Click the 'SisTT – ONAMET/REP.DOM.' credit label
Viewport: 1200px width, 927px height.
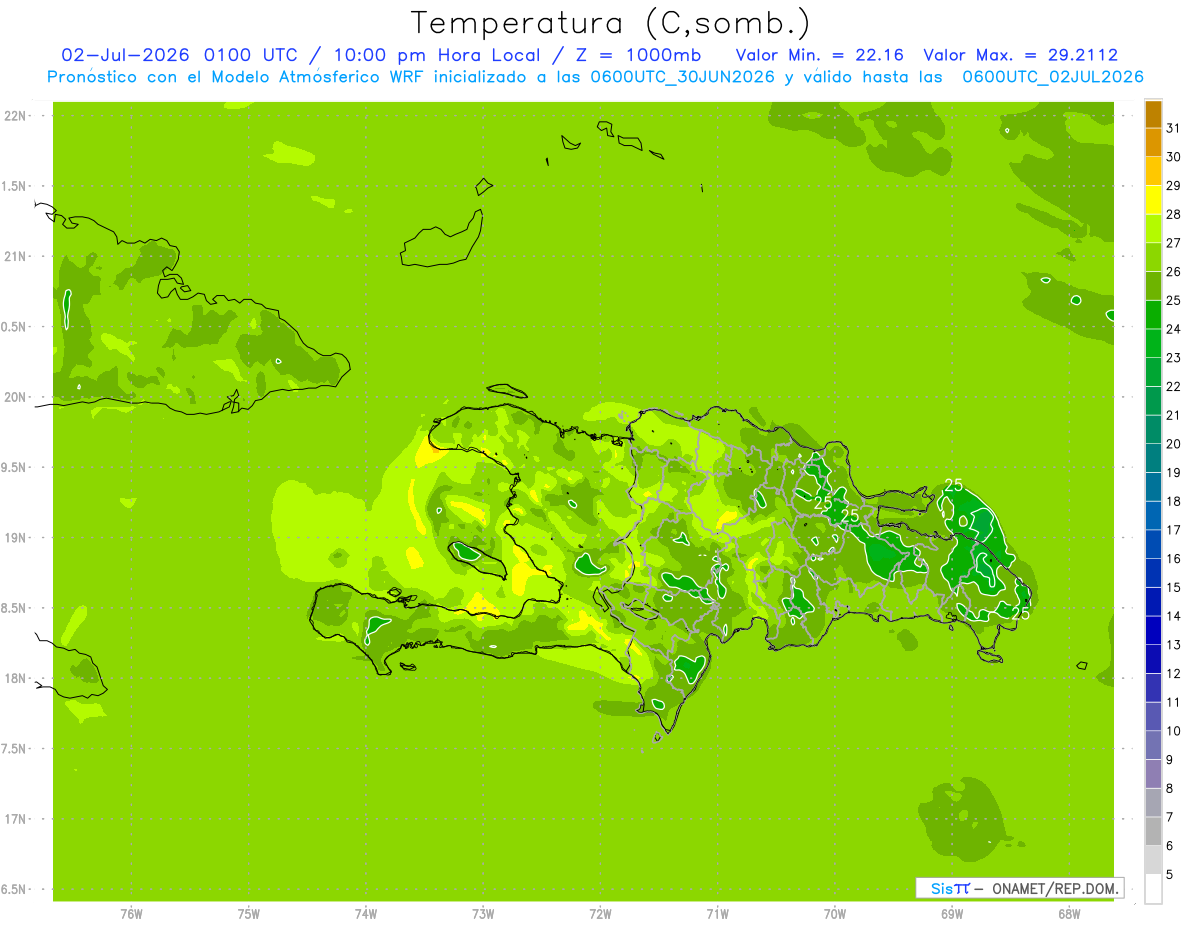[1020, 888]
